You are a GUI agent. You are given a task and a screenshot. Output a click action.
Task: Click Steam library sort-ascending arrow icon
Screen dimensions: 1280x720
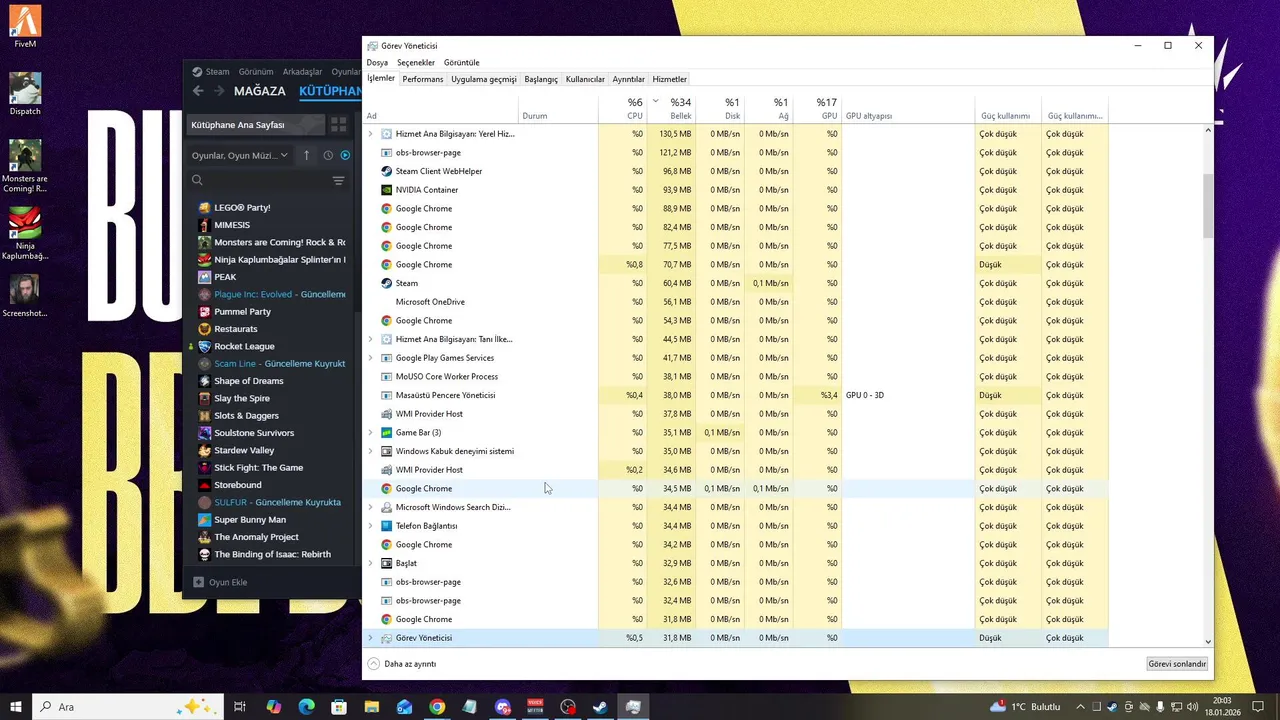[x=306, y=155]
